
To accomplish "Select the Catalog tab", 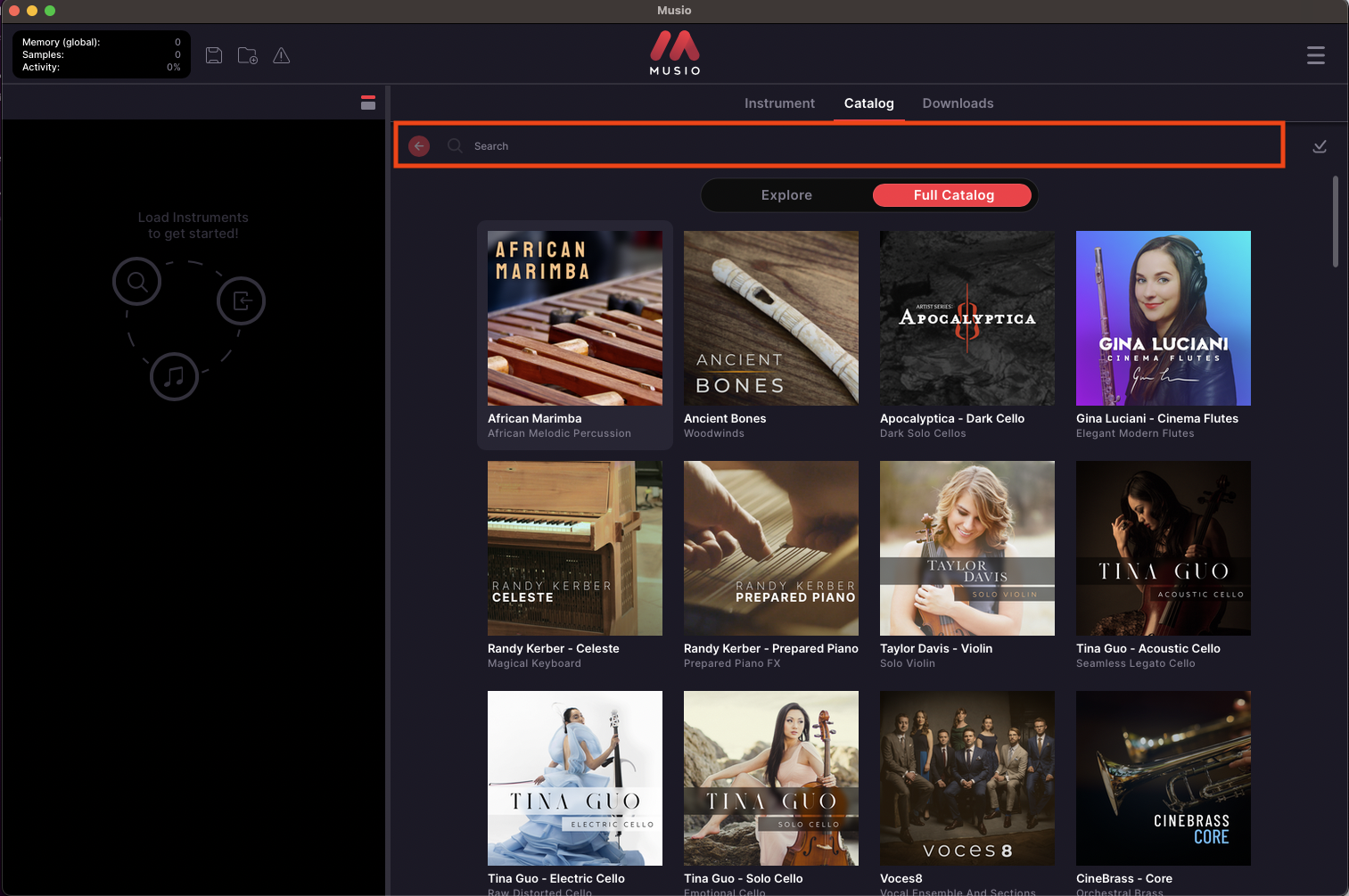I will click(869, 103).
